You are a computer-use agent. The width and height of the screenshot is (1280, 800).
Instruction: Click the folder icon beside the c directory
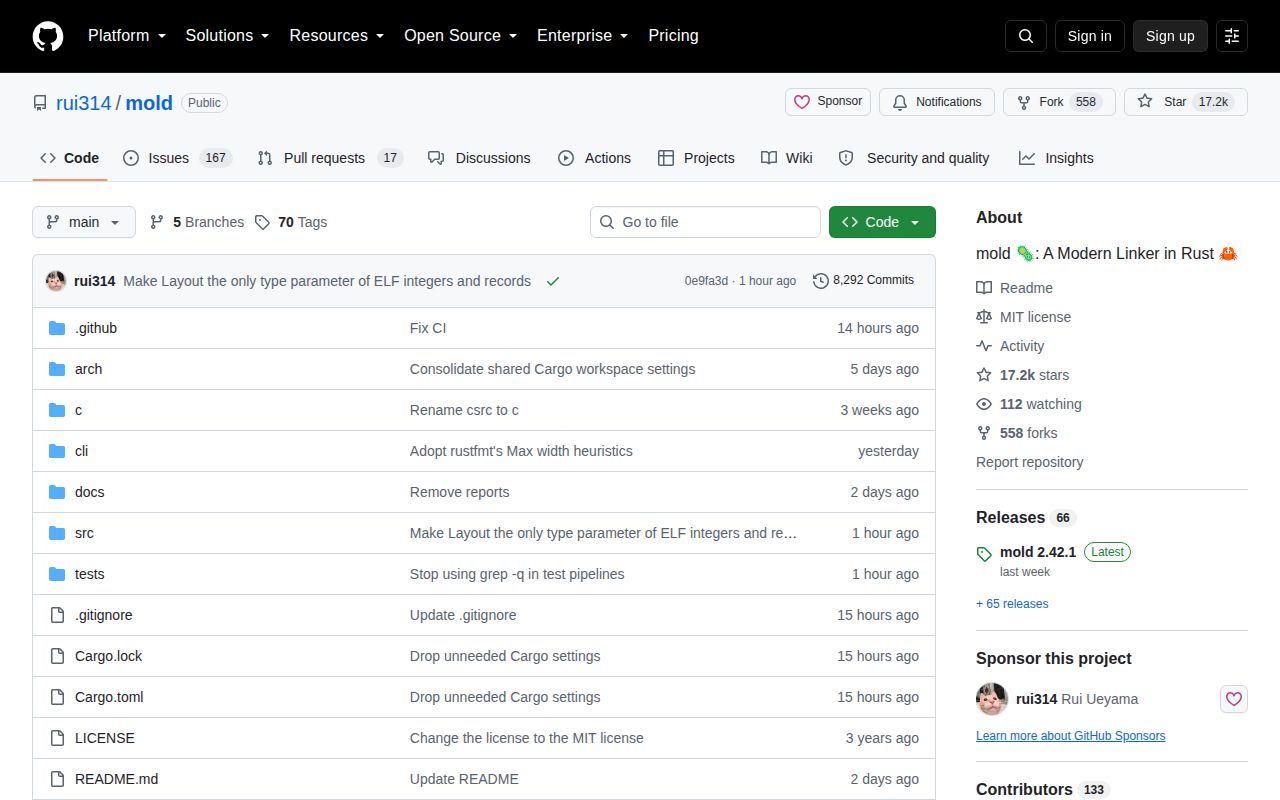(57, 410)
